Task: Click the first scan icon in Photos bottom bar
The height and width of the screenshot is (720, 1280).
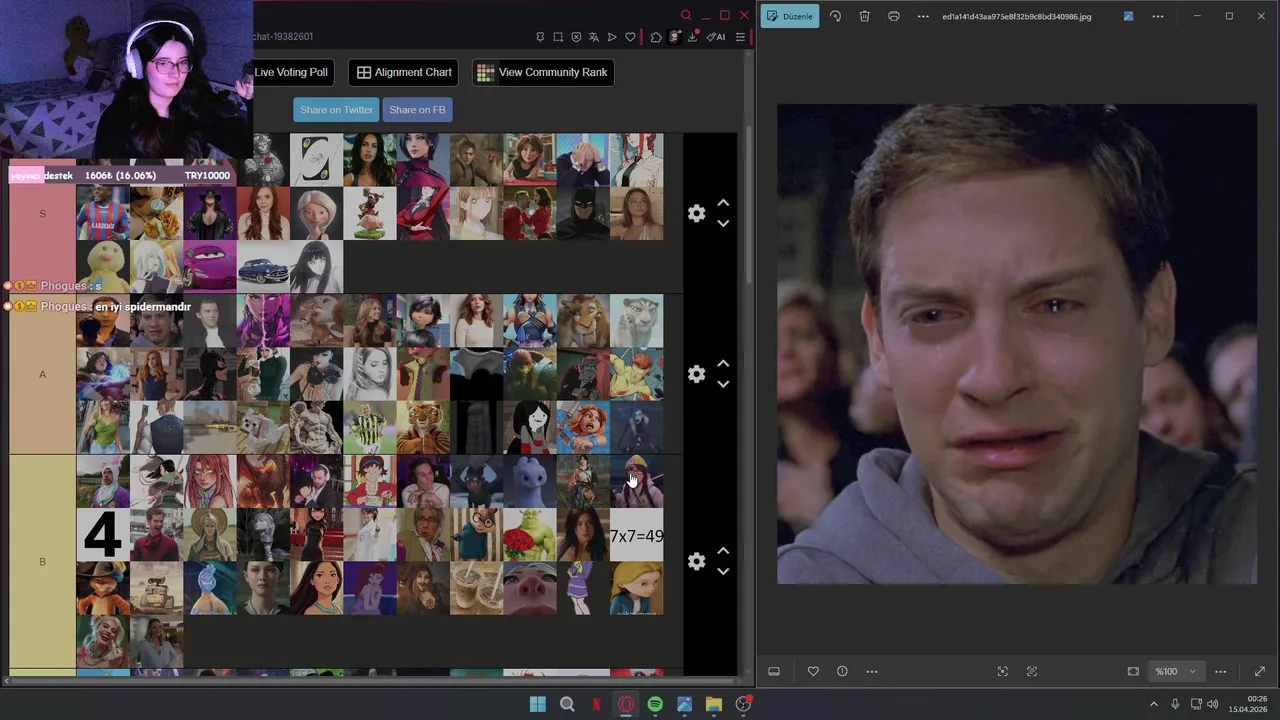Action: 1002,671
